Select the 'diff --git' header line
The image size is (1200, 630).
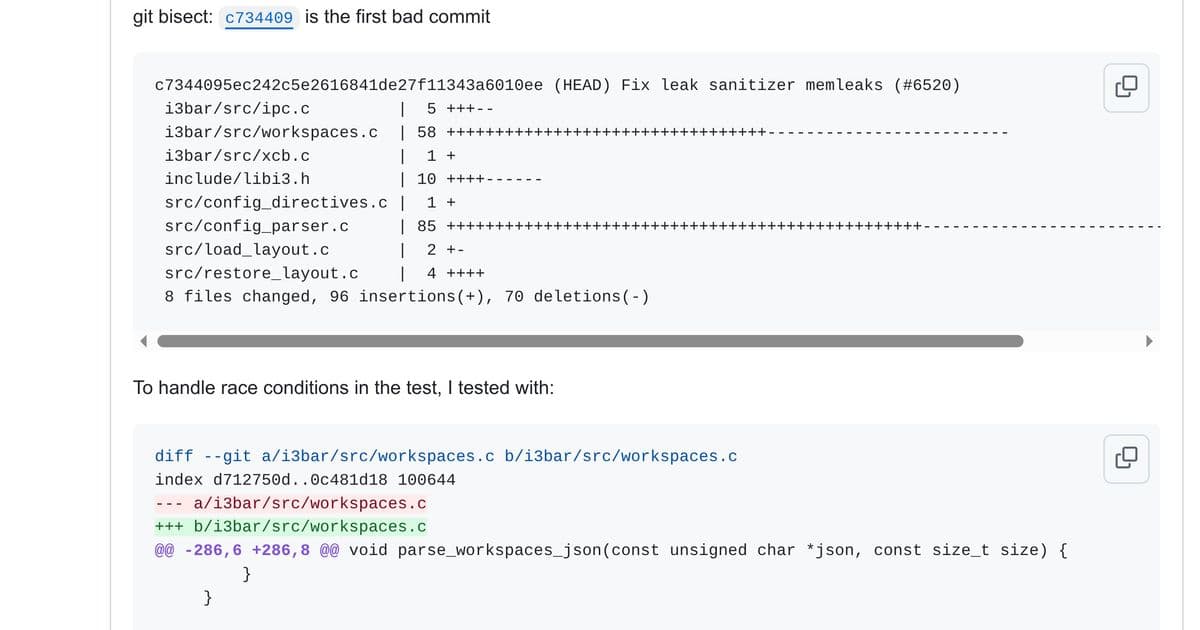point(446,455)
